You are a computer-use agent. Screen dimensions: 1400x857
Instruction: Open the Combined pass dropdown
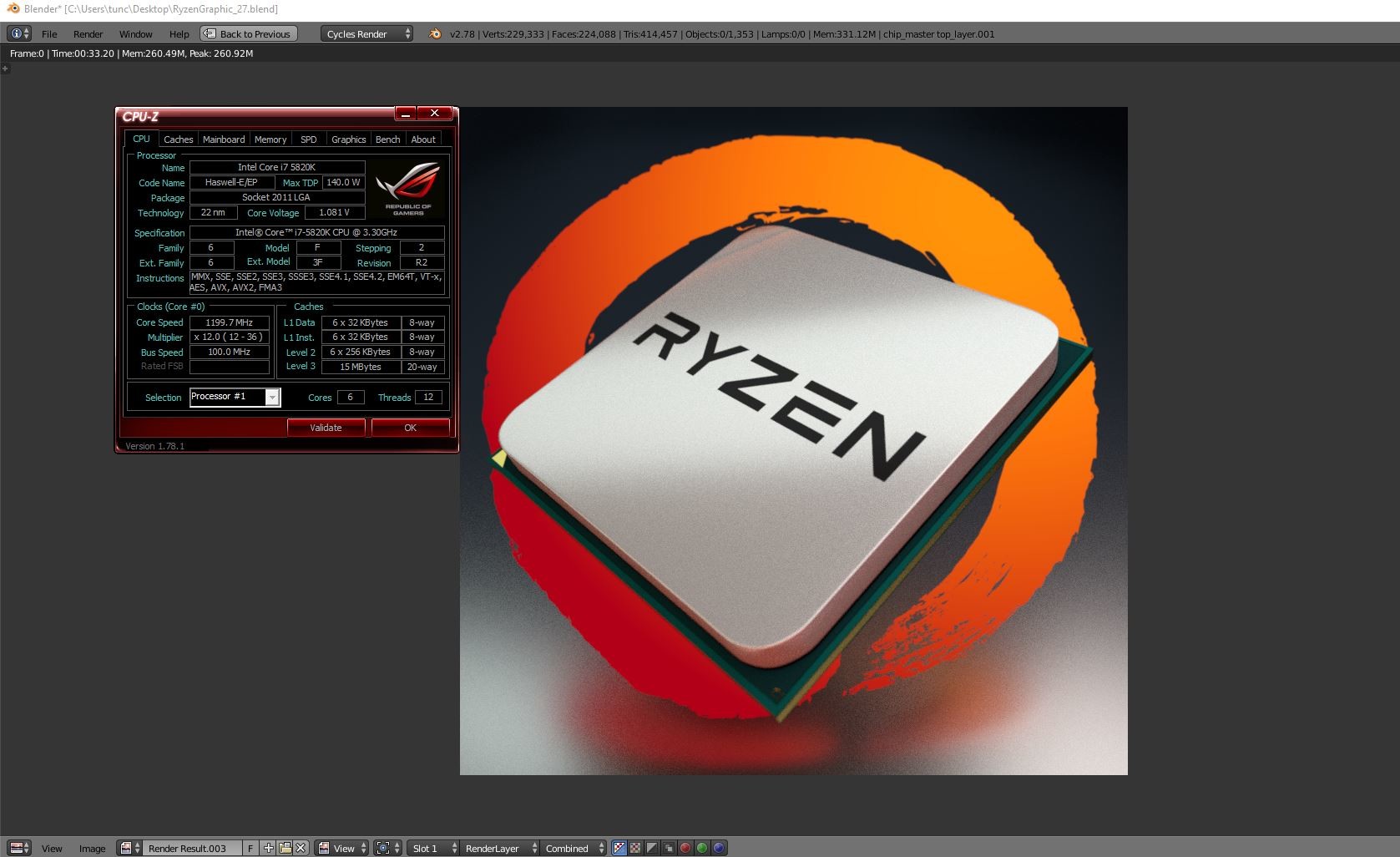click(574, 848)
